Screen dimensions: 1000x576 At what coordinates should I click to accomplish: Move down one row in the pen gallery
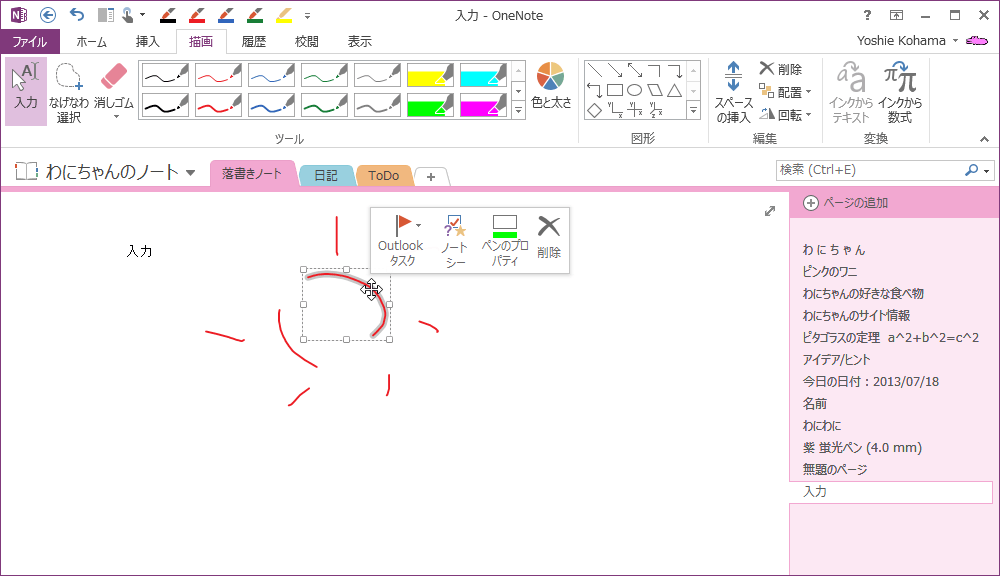pyautogui.click(x=518, y=91)
